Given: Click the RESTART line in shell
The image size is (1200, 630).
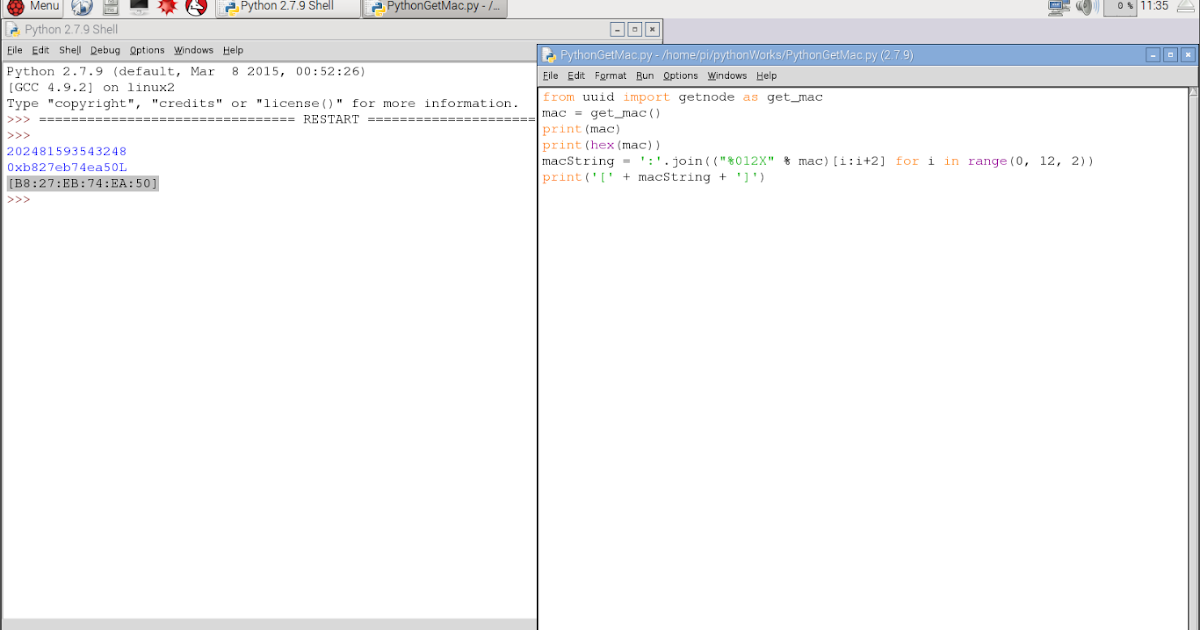Looking at the screenshot, I should 271,120.
